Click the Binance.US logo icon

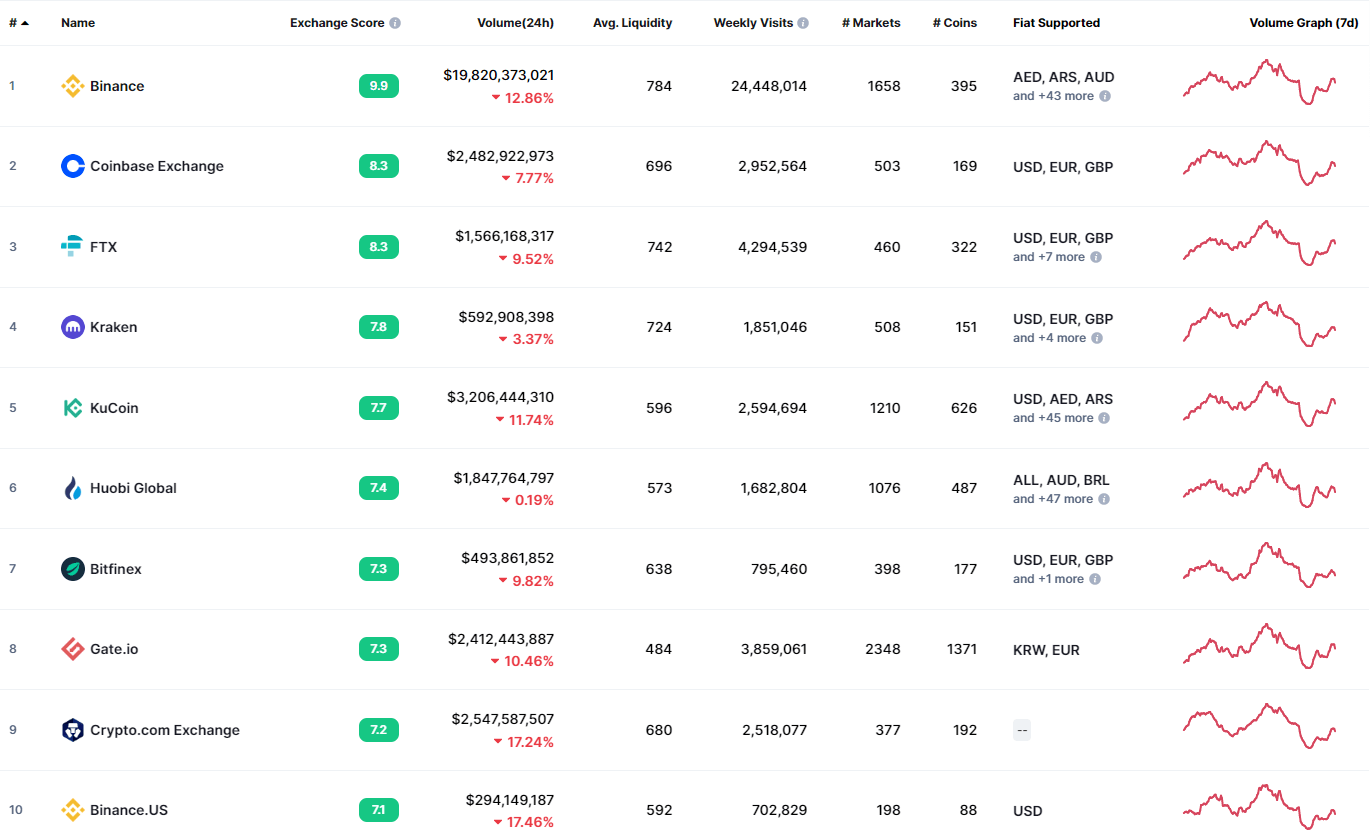(72, 810)
